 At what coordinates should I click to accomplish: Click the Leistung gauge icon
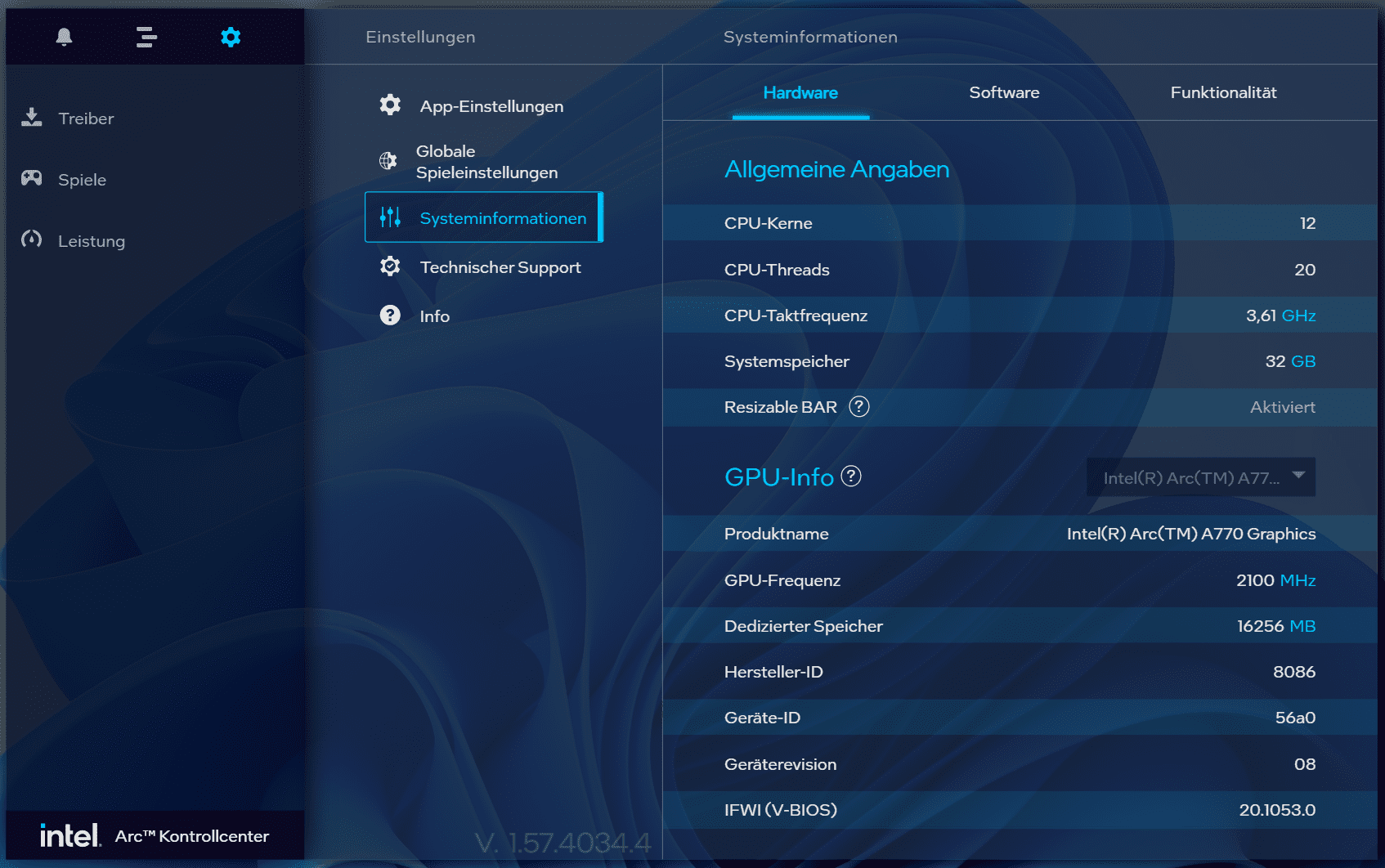pyautogui.click(x=32, y=239)
